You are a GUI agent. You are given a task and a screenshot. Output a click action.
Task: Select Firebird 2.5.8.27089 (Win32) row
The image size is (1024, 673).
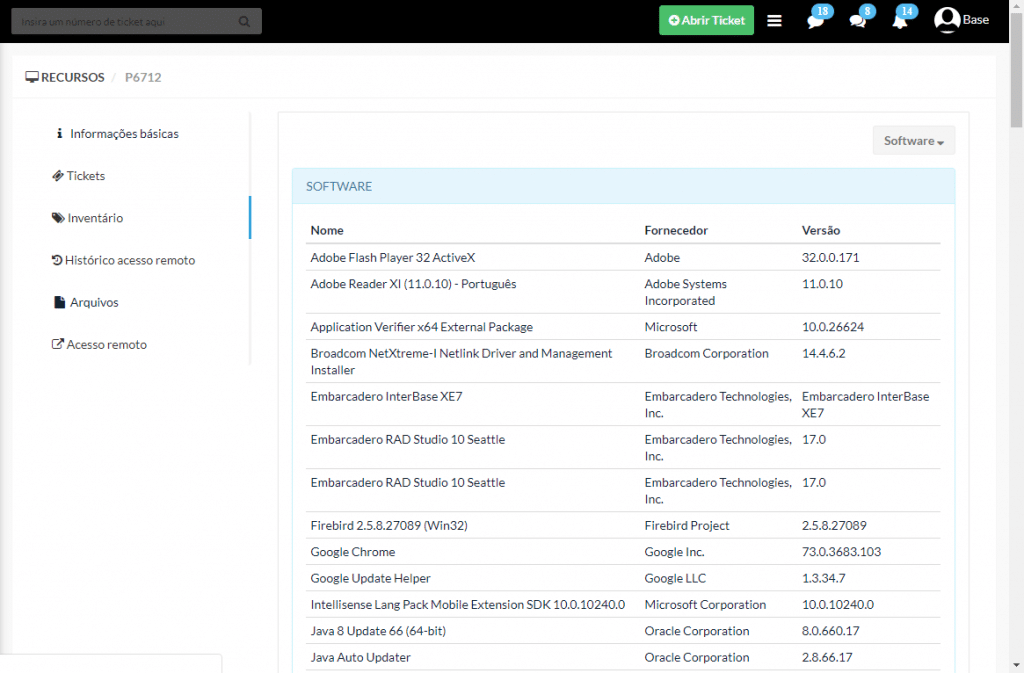coord(623,525)
